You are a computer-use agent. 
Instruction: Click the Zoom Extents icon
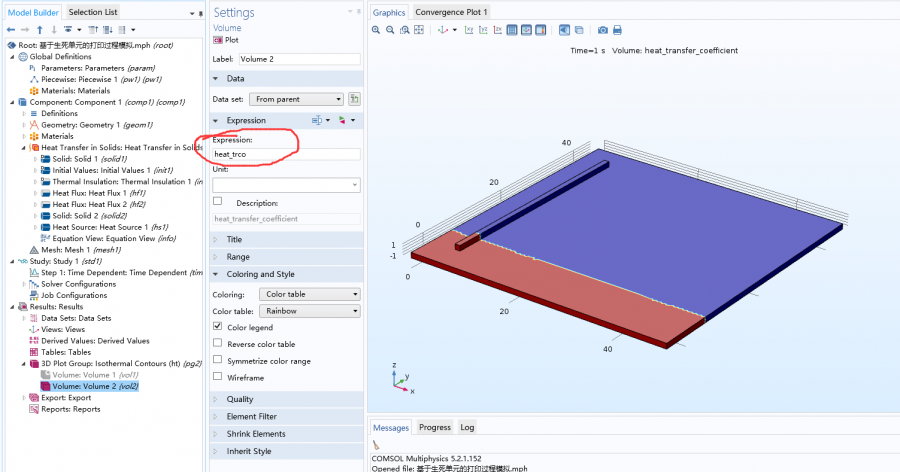click(x=419, y=30)
